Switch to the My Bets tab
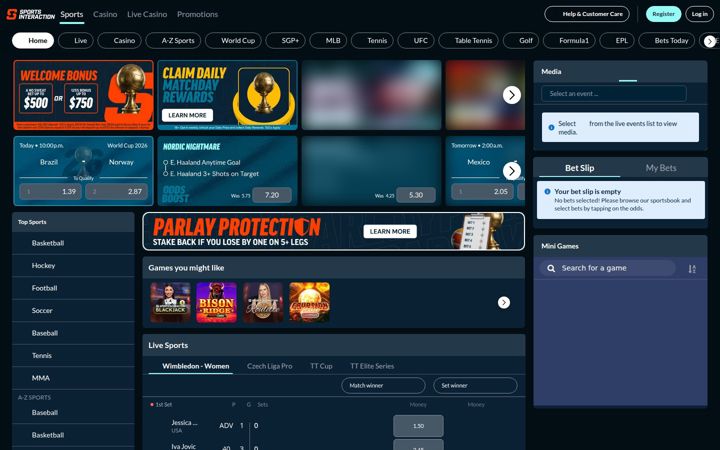The image size is (720, 450). point(661,168)
